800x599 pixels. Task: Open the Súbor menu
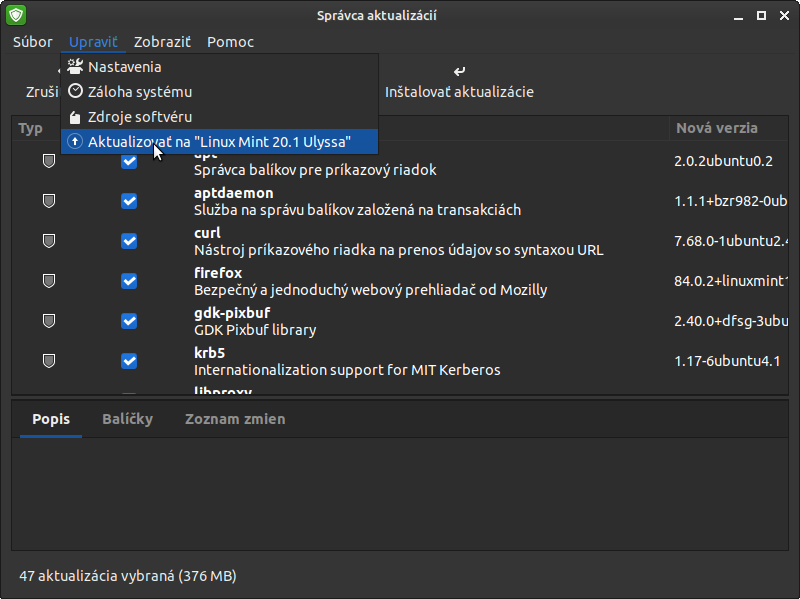32,42
